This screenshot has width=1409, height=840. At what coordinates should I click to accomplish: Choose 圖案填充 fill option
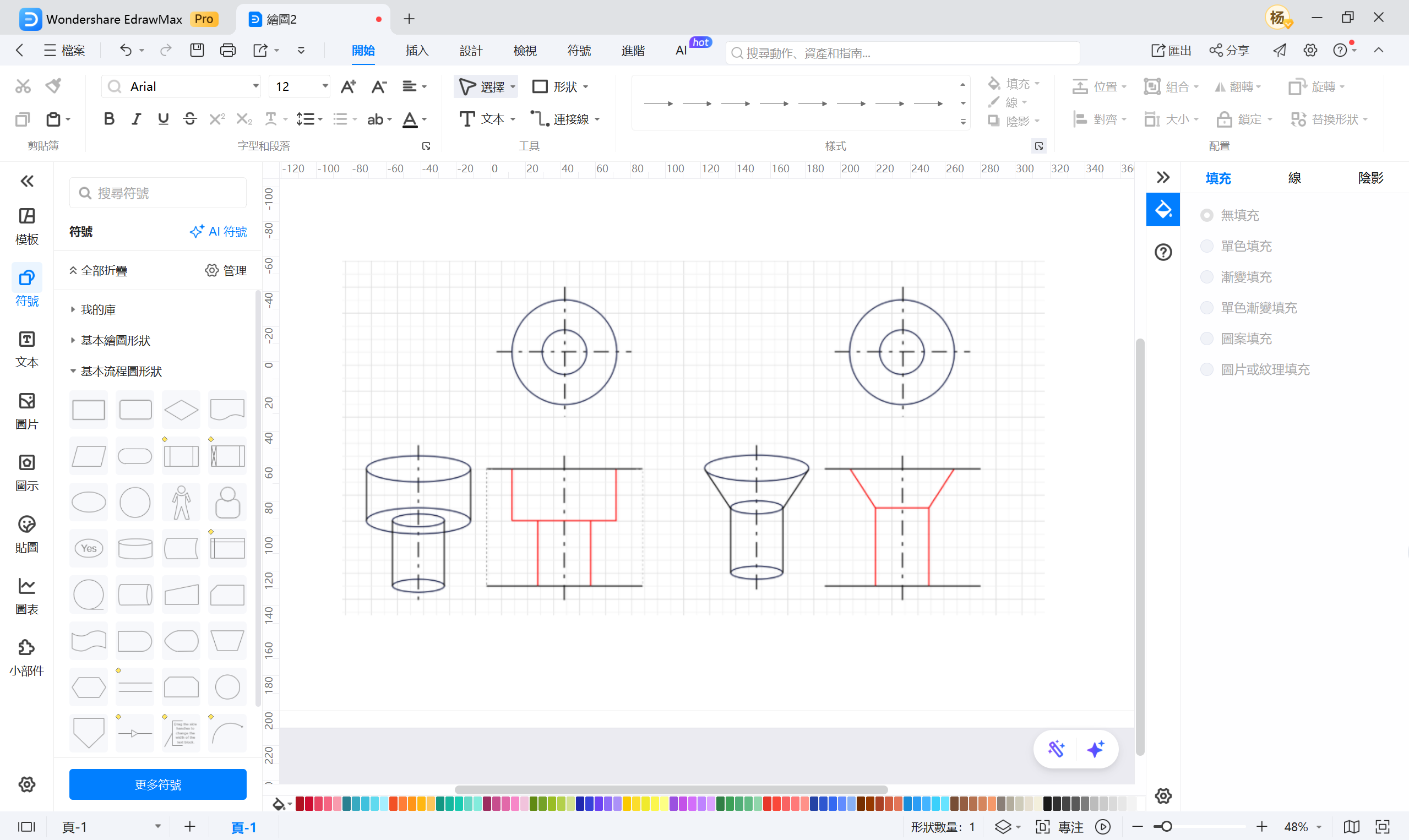[x=1206, y=339]
